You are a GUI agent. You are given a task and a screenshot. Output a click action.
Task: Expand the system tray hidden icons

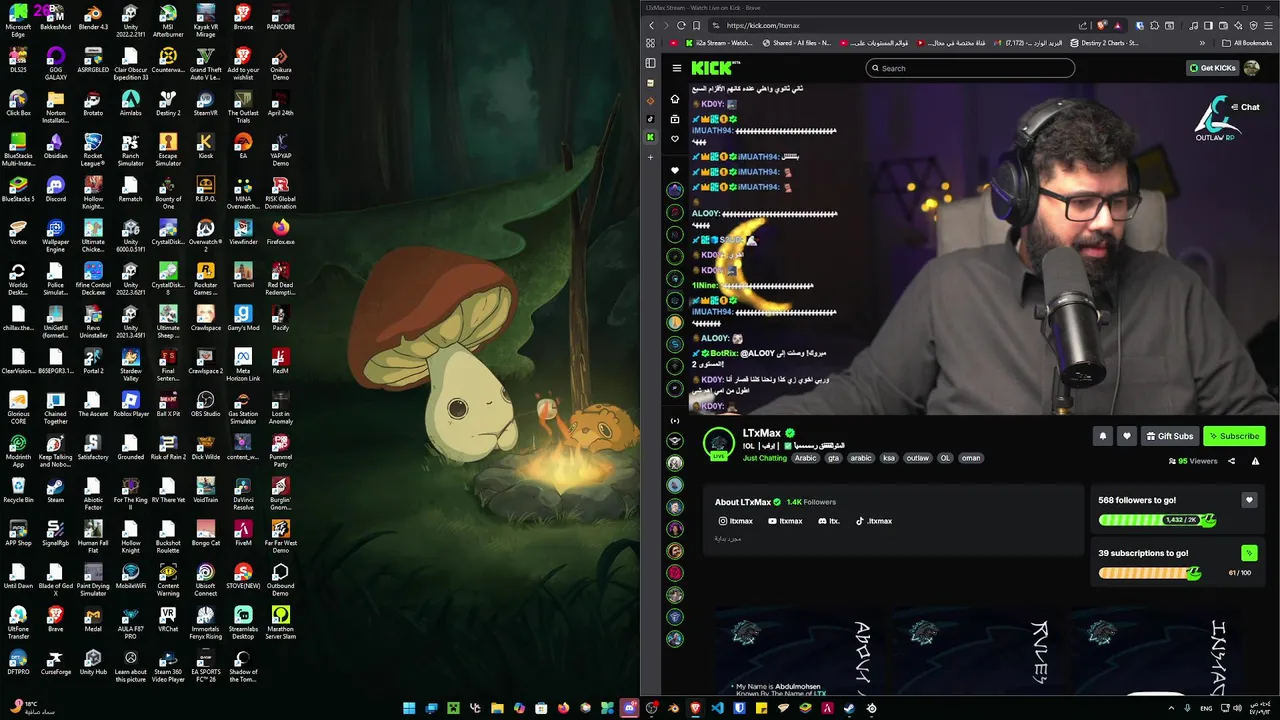click(x=1172, y=708)
